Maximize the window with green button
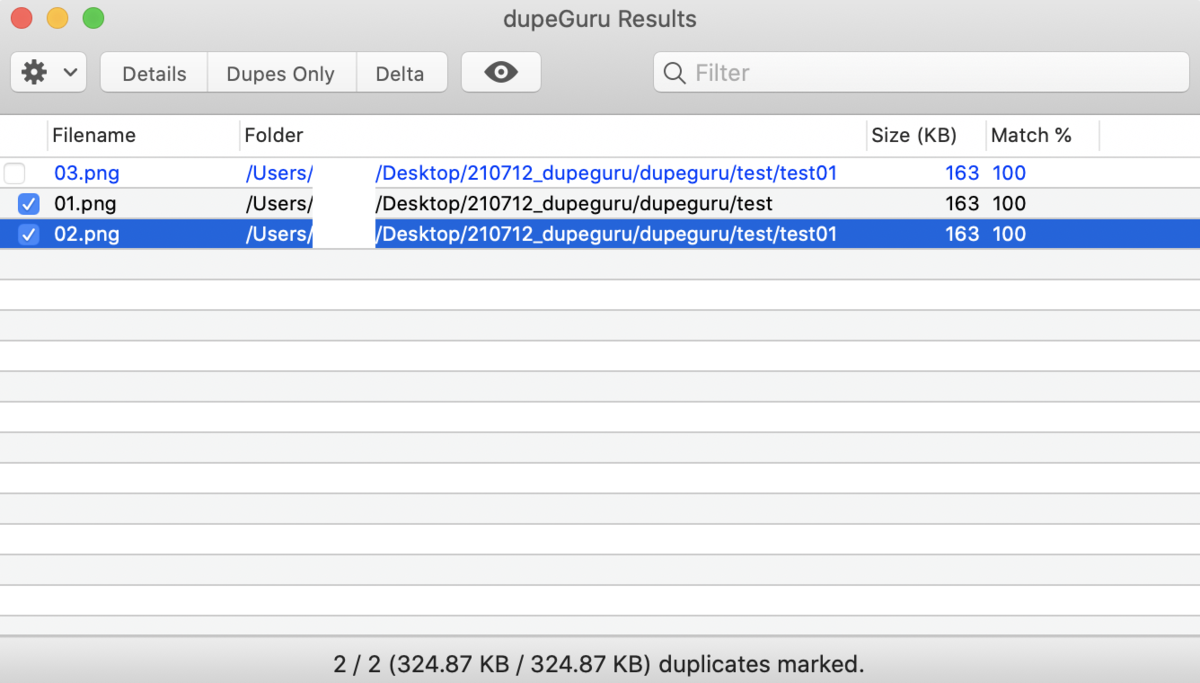 (93, 18)
